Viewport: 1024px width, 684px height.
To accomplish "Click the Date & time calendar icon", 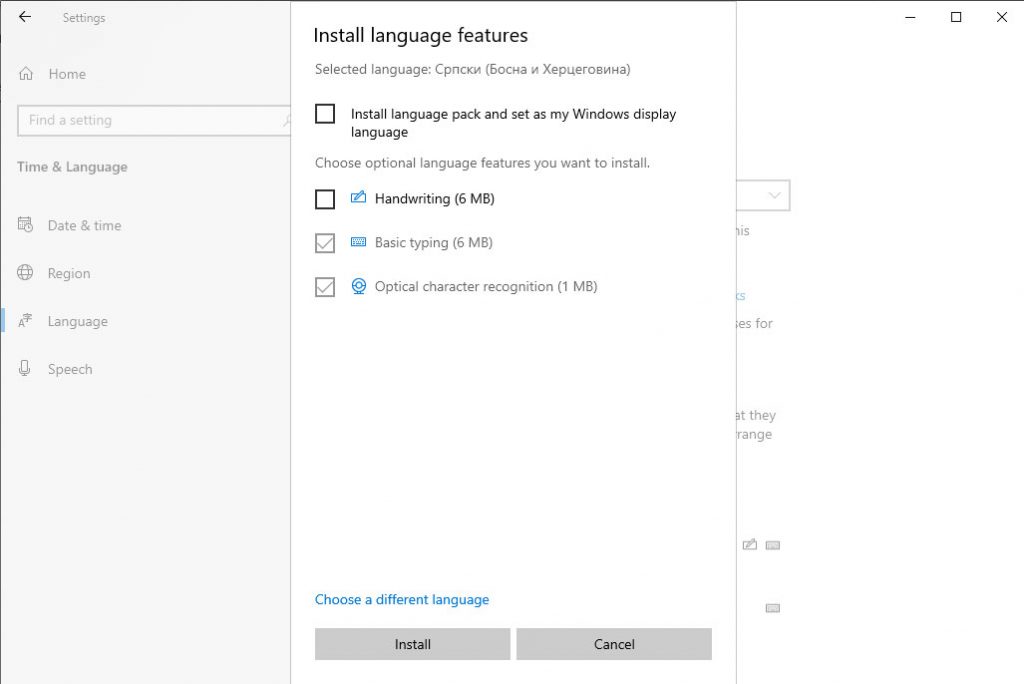I will point(25,225).
